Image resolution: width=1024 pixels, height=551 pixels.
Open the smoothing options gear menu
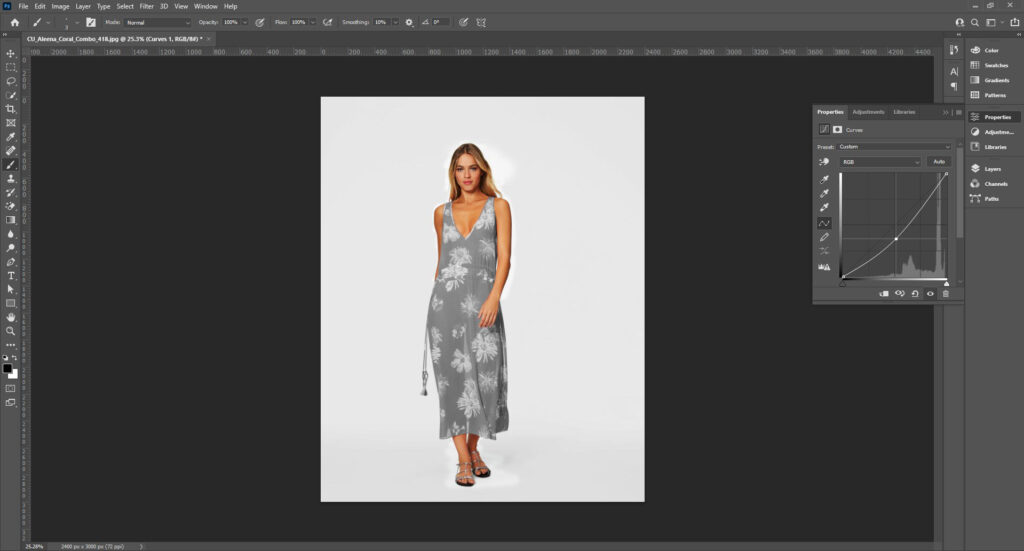pos(409,22)
